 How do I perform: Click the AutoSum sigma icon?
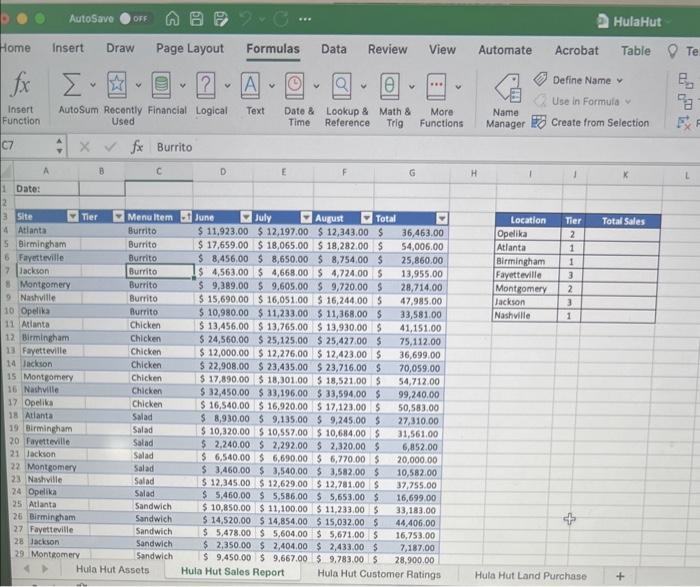(72, 85)
